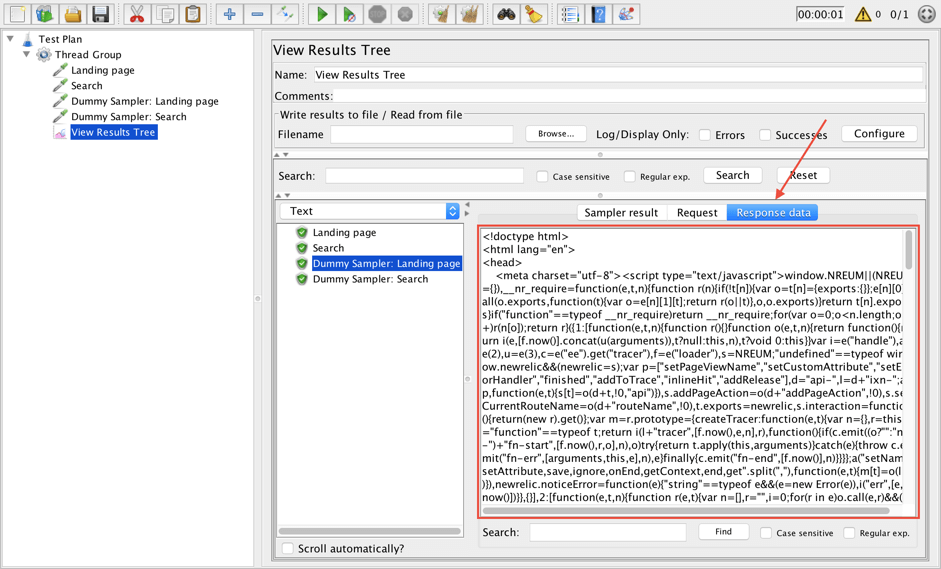The width and height of the screenshot is (941, 569).
Task: Switch to the Request tab
Action: coord(697,212)
